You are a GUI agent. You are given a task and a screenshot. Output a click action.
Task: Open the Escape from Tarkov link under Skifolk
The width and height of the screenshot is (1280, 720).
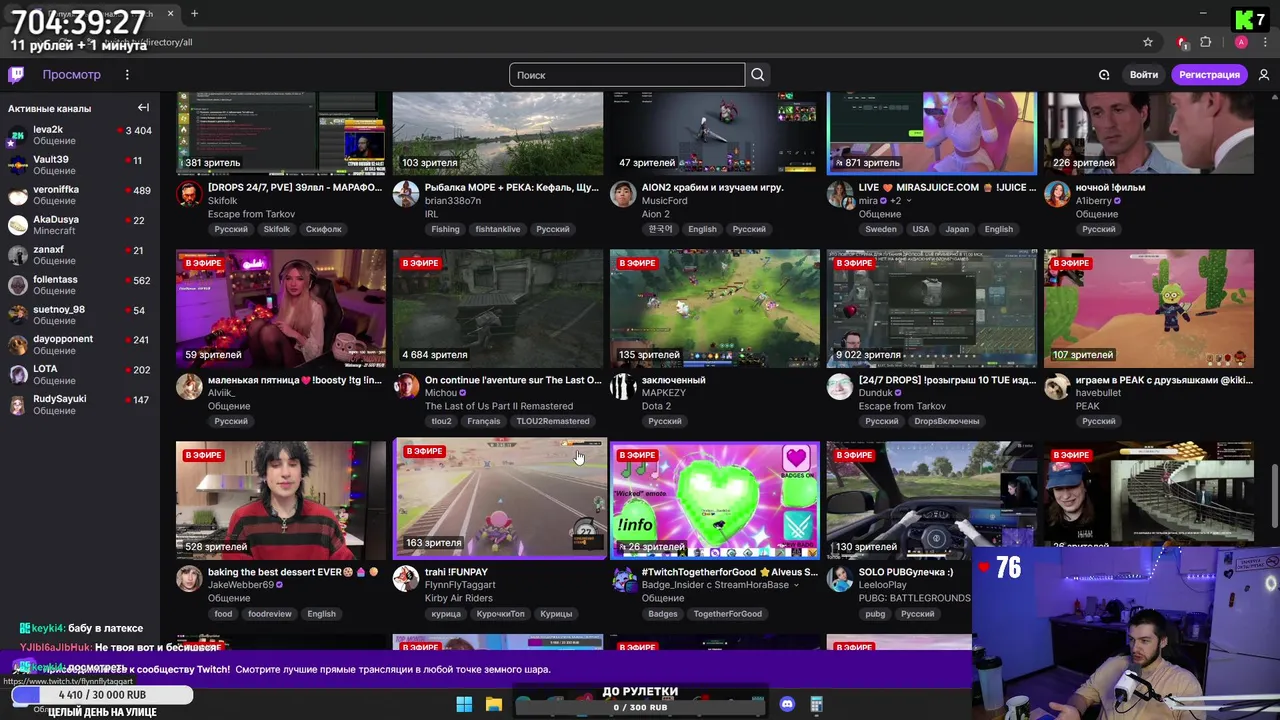251,214
